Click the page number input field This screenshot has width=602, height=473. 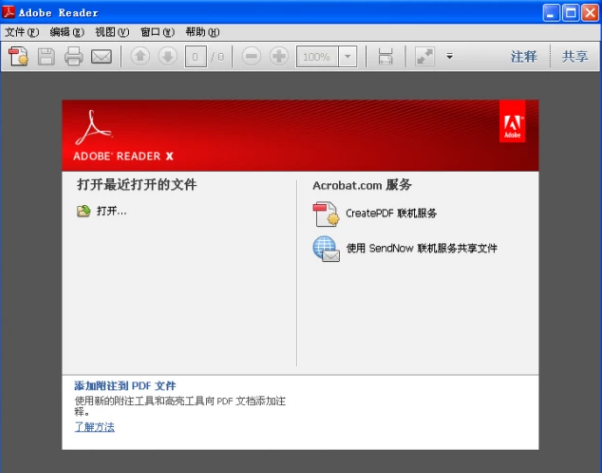click(195, 57)
